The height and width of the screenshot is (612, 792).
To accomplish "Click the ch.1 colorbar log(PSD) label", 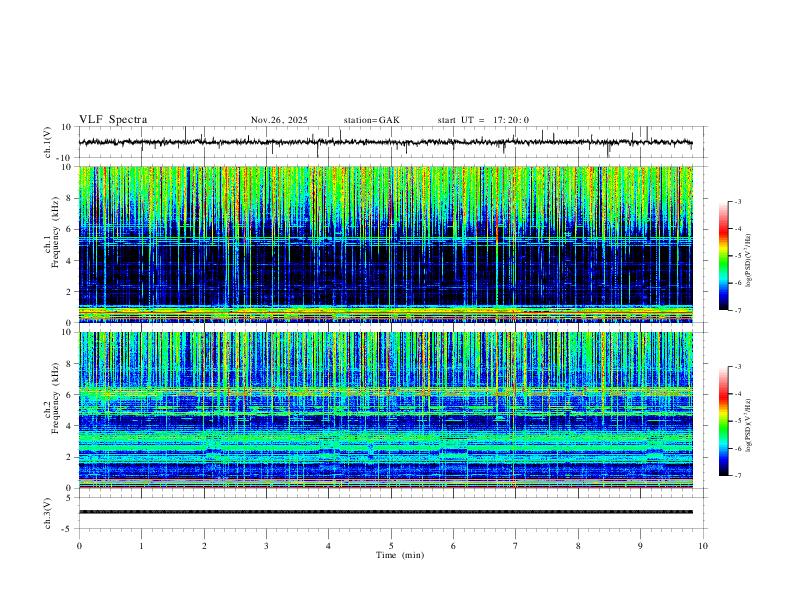I will point(748,261).
